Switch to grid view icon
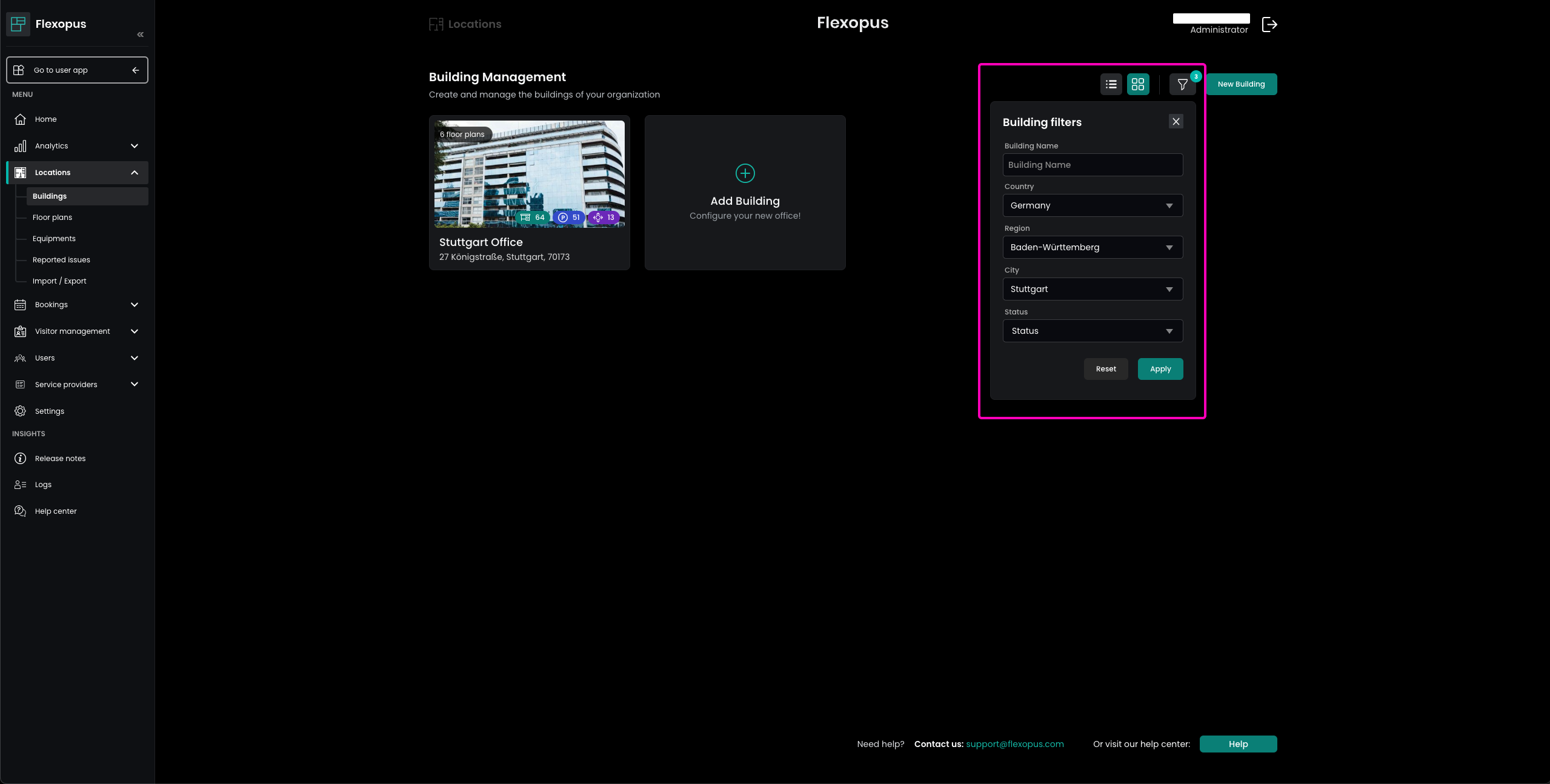The height and width of the screenshot is (784, 1550). pyautogui.click(x=1137, y=84)
